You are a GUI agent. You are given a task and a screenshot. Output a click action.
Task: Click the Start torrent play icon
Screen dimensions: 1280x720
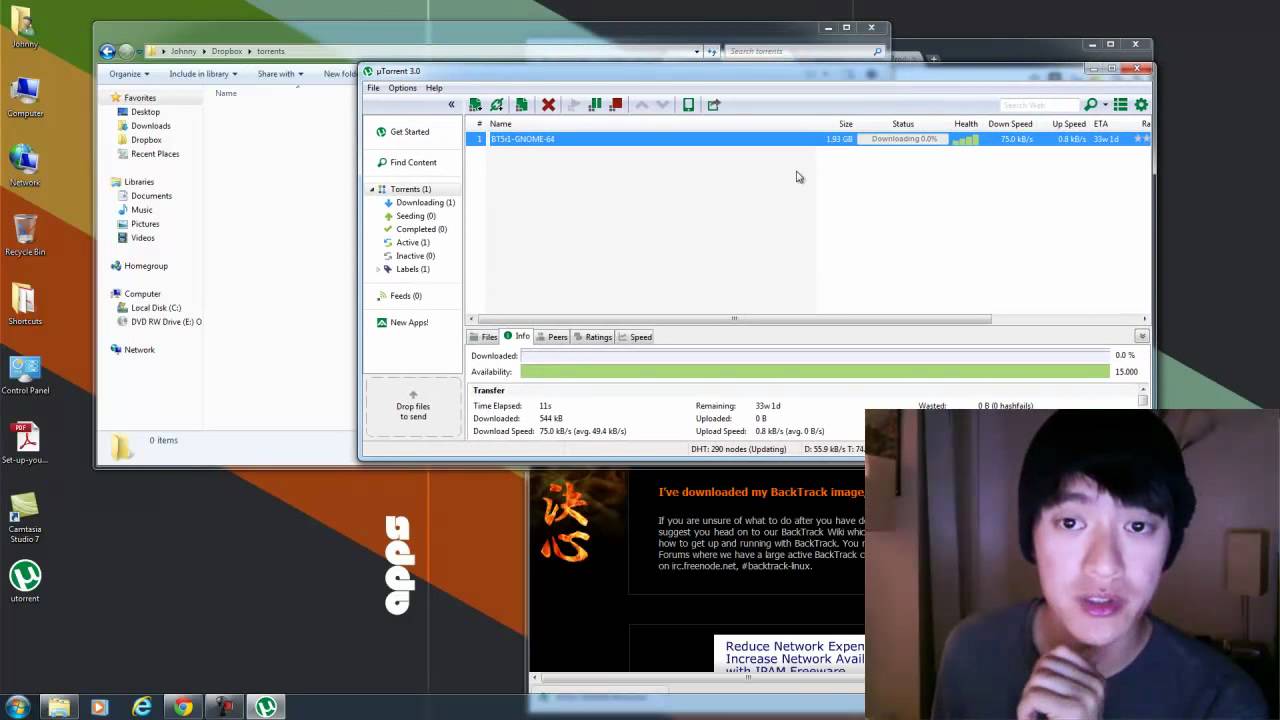[573, 104]
